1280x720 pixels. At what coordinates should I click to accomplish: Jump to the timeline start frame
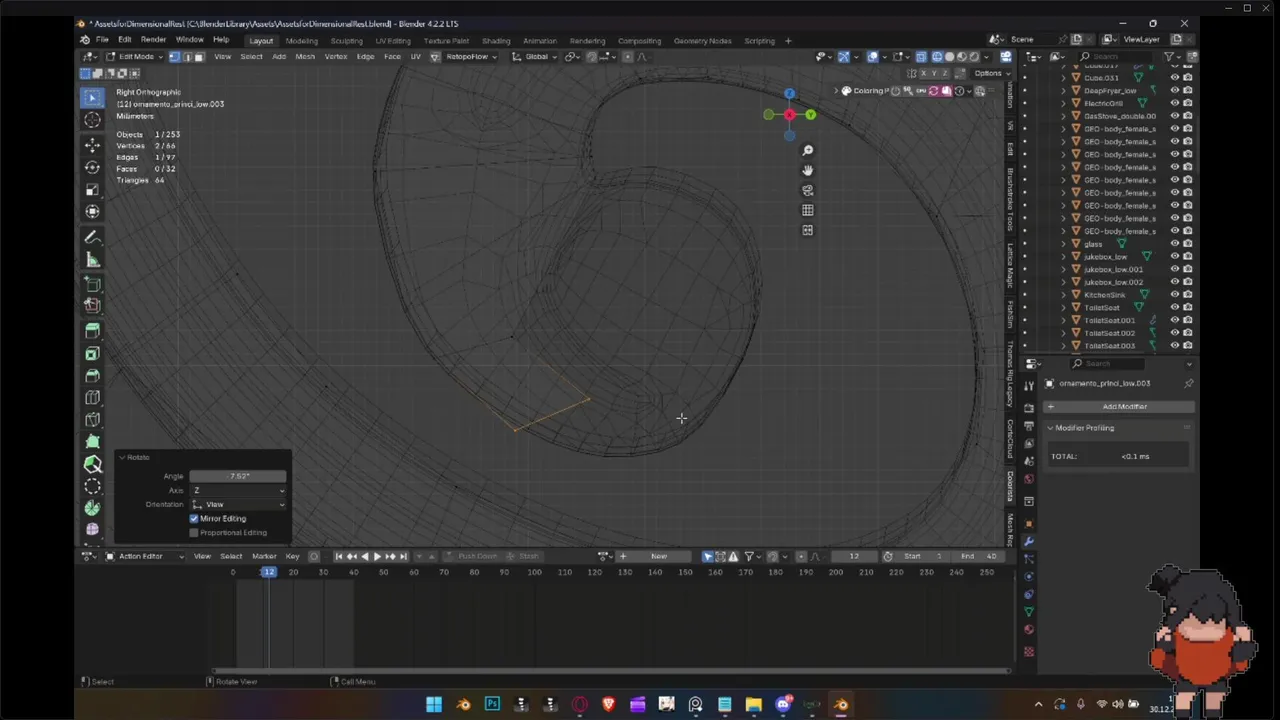click(x=338, y=556)
